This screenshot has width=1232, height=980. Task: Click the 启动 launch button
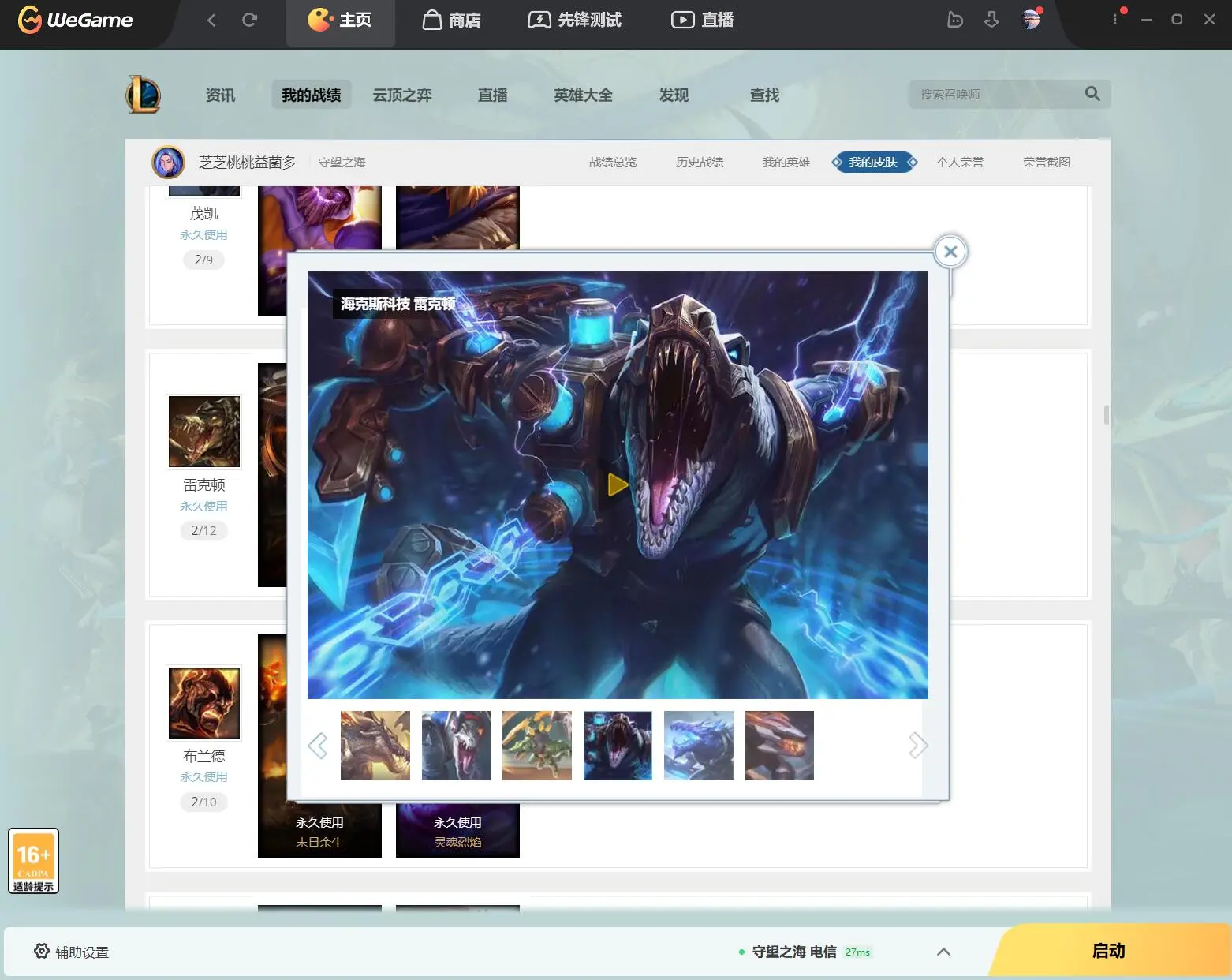pos(1108,952)
